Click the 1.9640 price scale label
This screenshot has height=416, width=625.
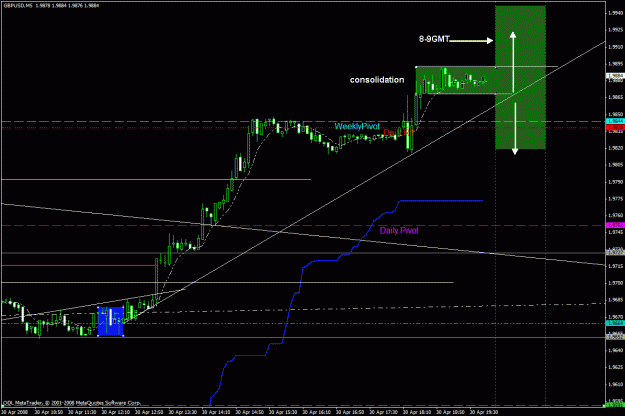click(x=615, y=351)
